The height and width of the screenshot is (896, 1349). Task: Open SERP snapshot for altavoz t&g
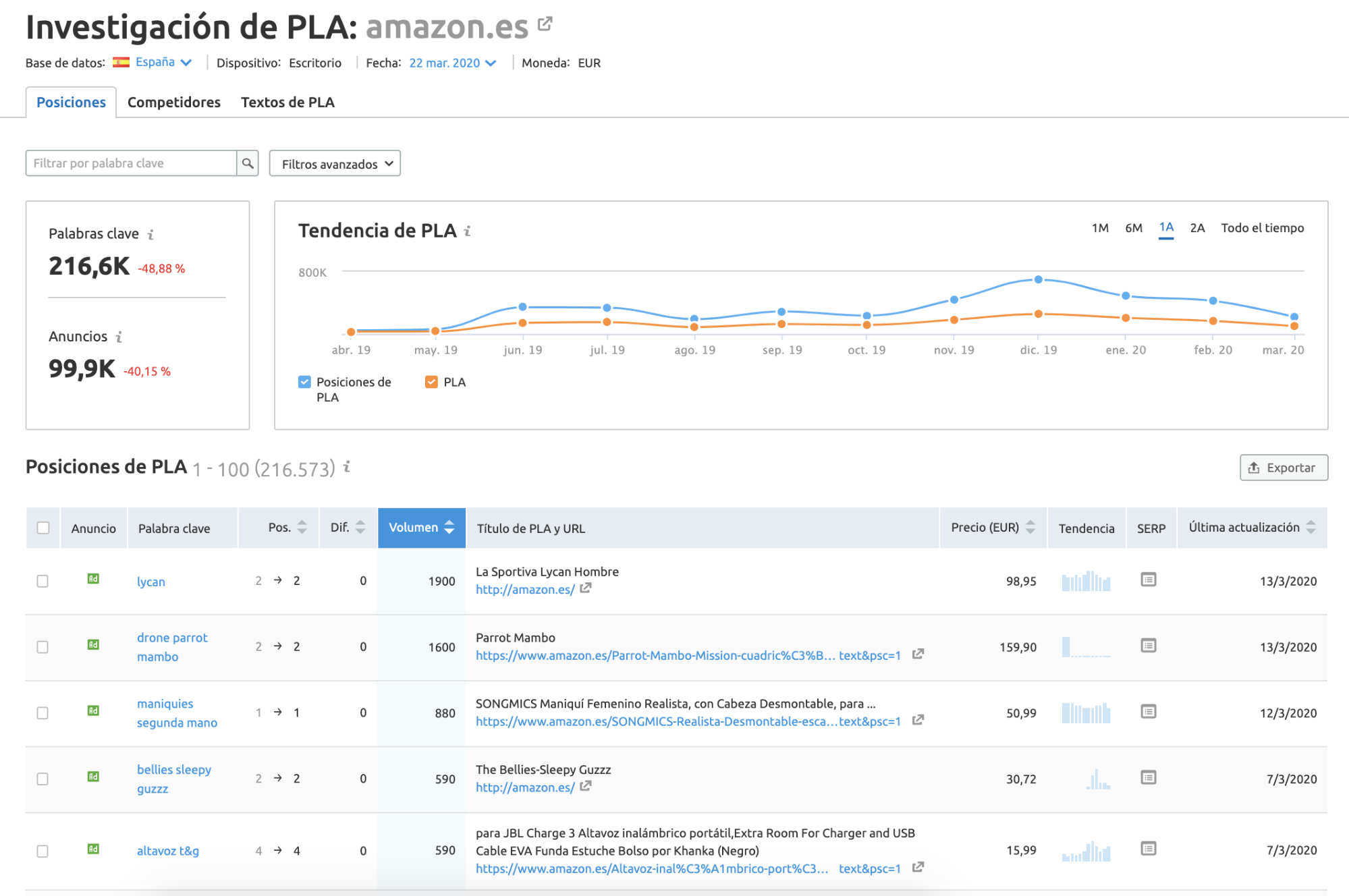click(x=1149, y=849)
